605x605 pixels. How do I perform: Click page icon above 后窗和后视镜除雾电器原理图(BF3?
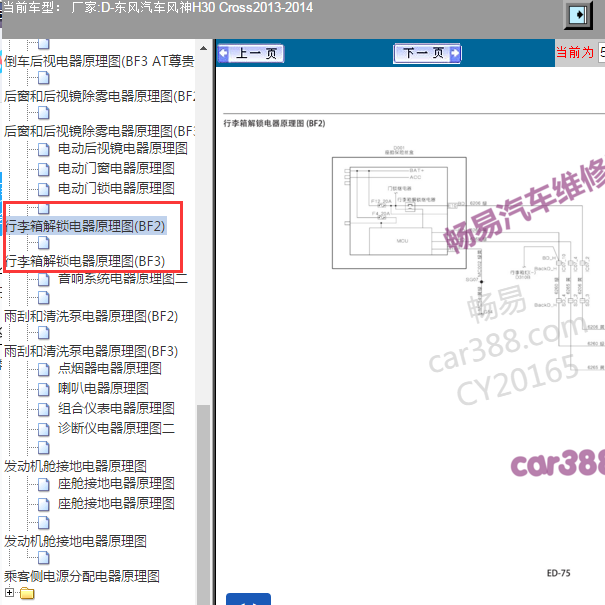44,113
